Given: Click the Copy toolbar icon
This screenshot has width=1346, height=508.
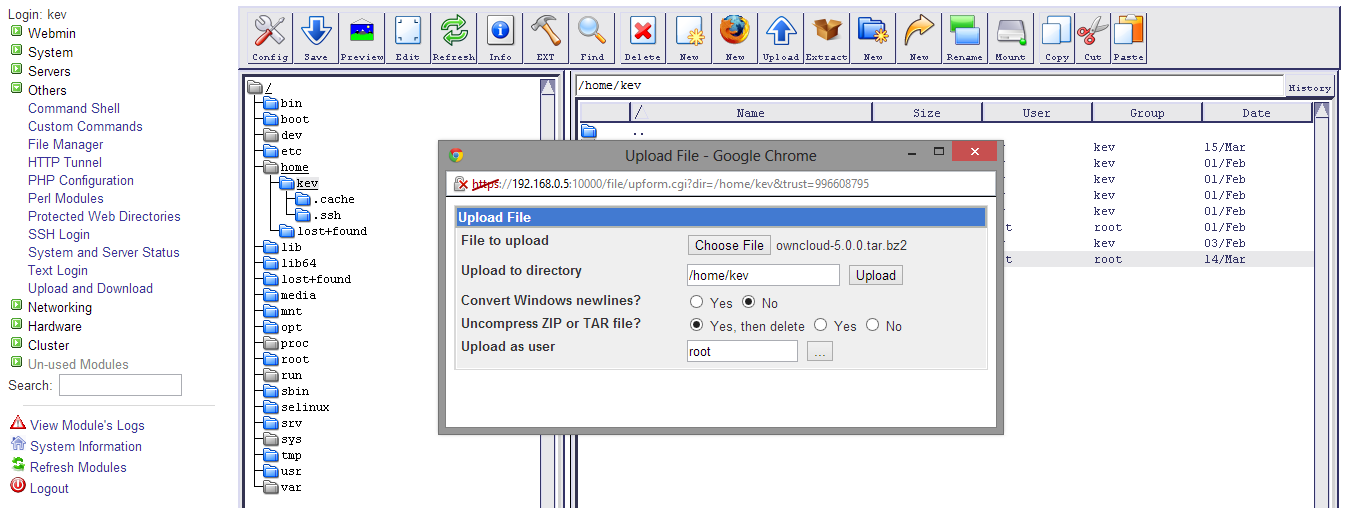Looking at the screenshot, I should pyautogui.click(x=1057, y=39).
